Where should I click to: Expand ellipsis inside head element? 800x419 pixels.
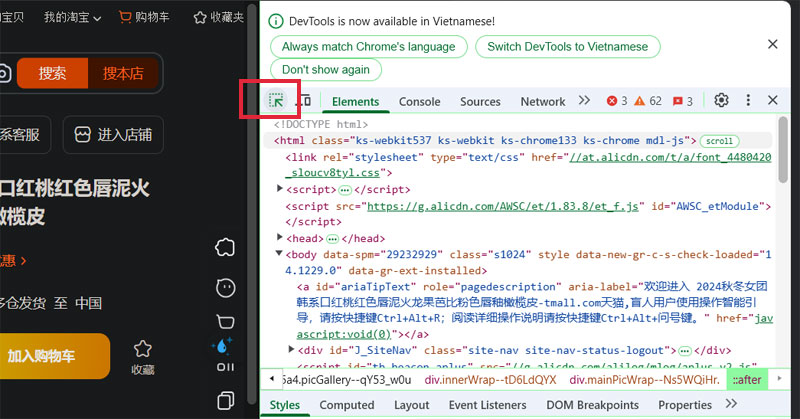pos(333,238)
